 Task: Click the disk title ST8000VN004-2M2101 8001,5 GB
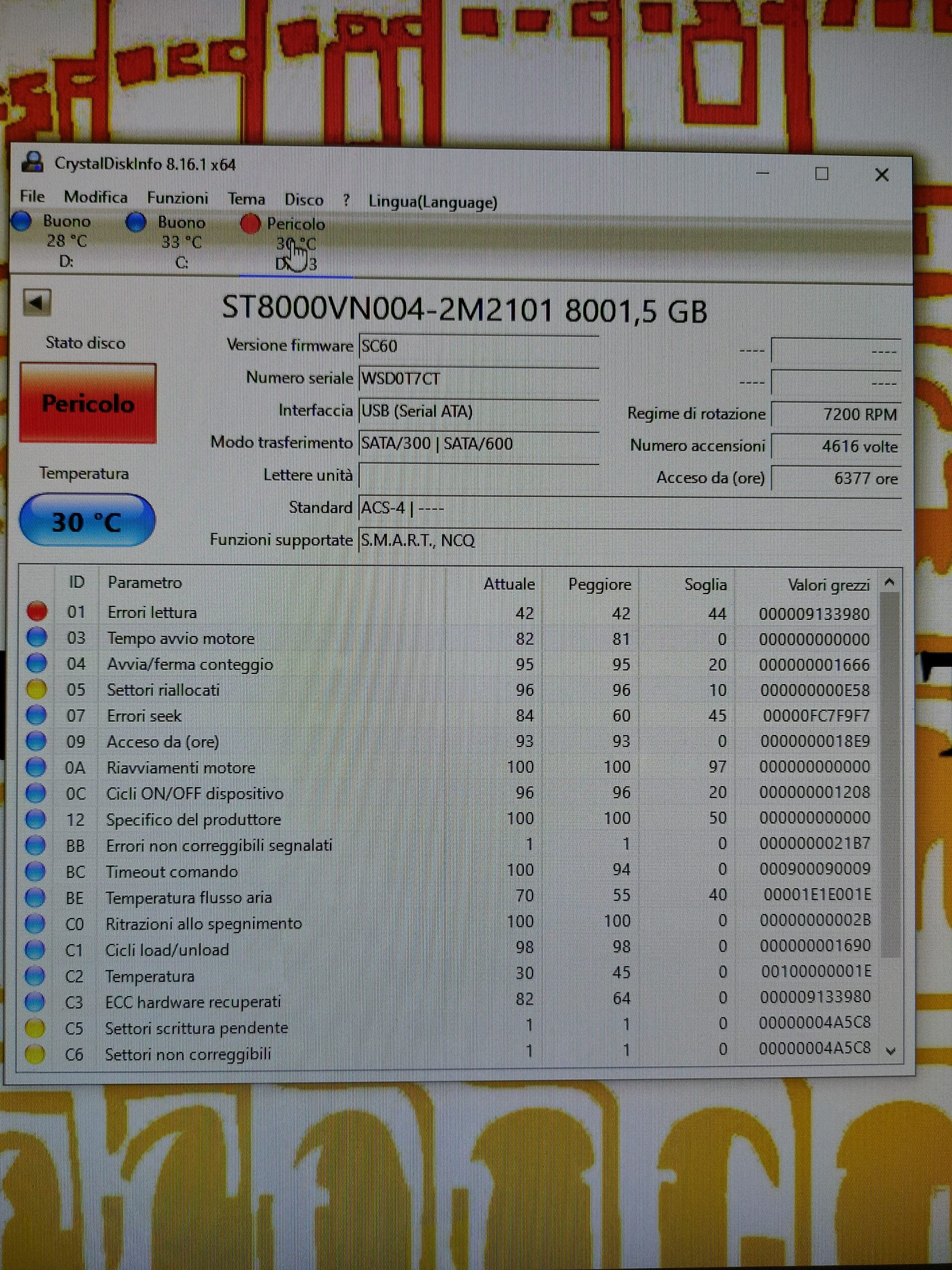464,309
